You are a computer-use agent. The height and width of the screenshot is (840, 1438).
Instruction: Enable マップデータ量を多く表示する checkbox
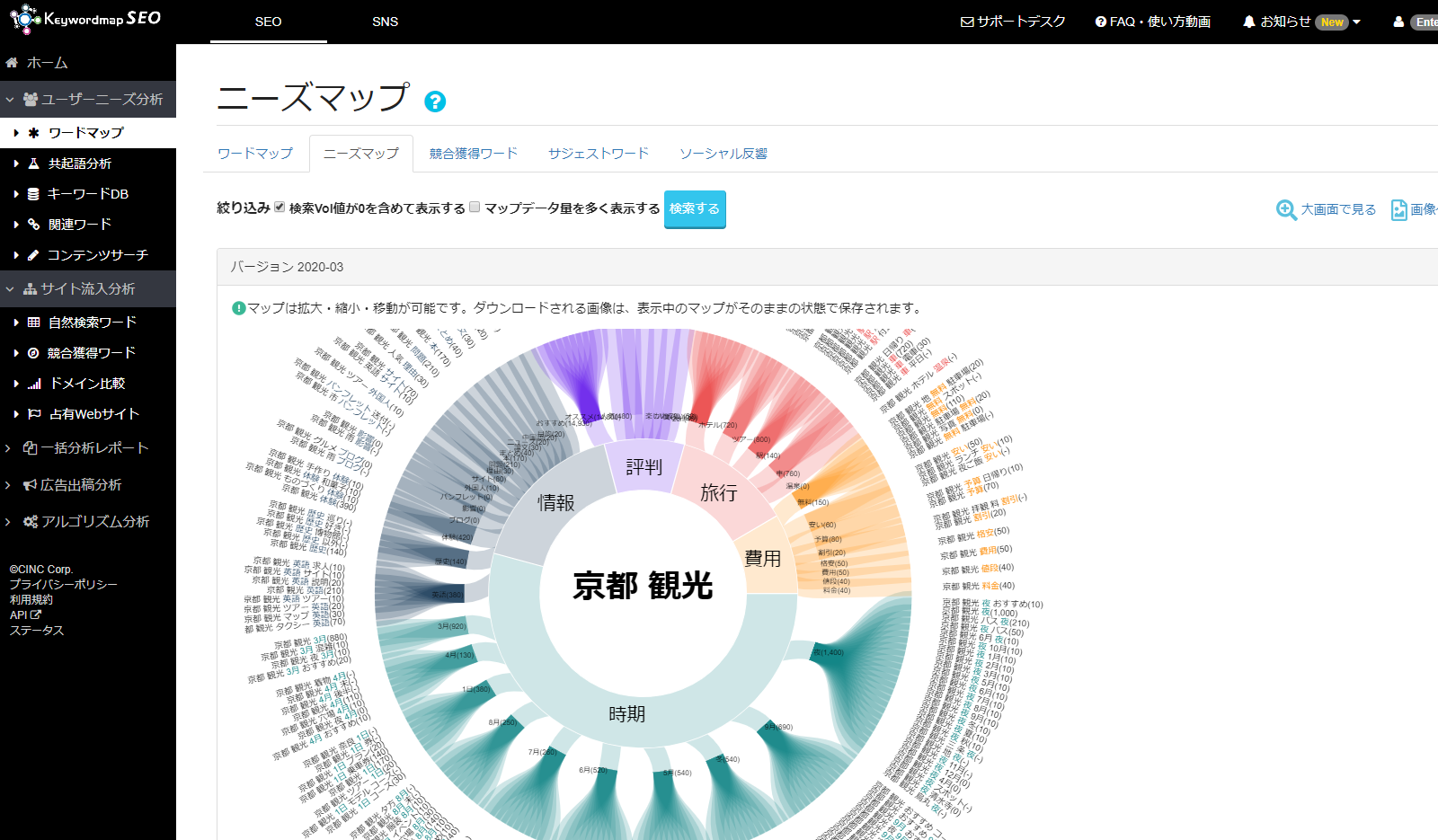[x=475, y=208]
